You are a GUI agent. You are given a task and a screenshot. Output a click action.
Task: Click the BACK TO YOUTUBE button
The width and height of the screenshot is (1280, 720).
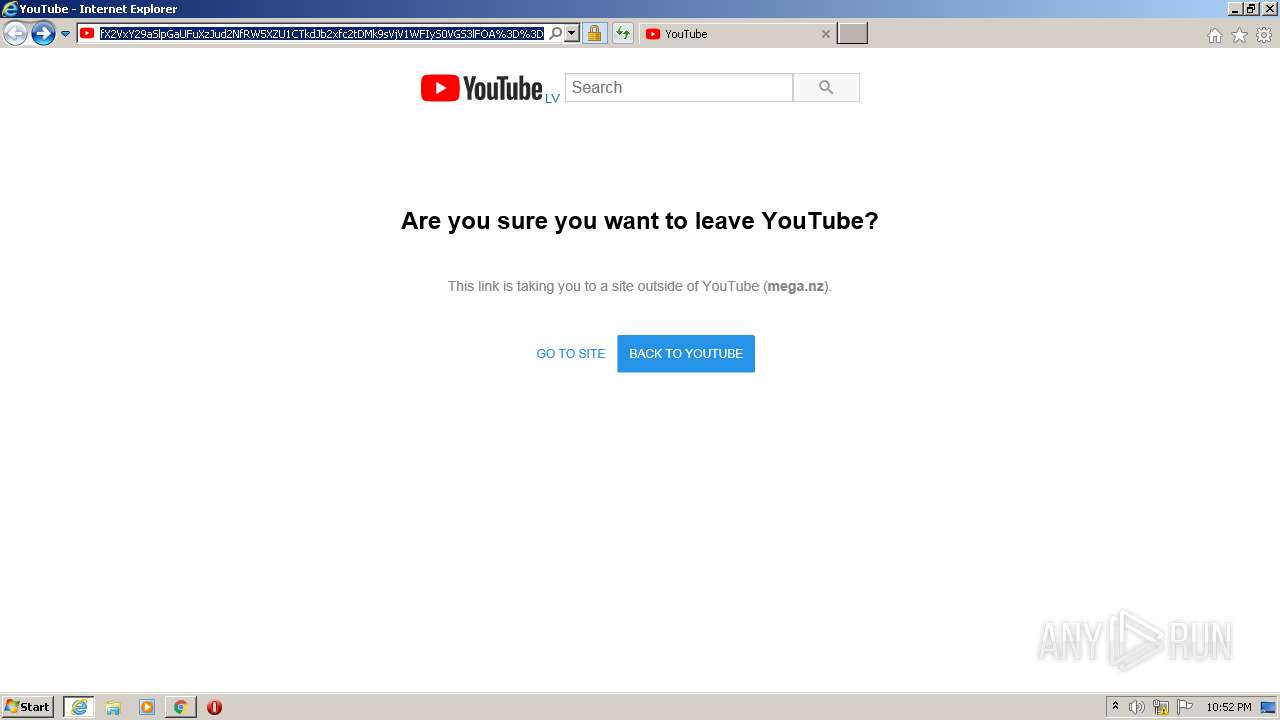686,353
